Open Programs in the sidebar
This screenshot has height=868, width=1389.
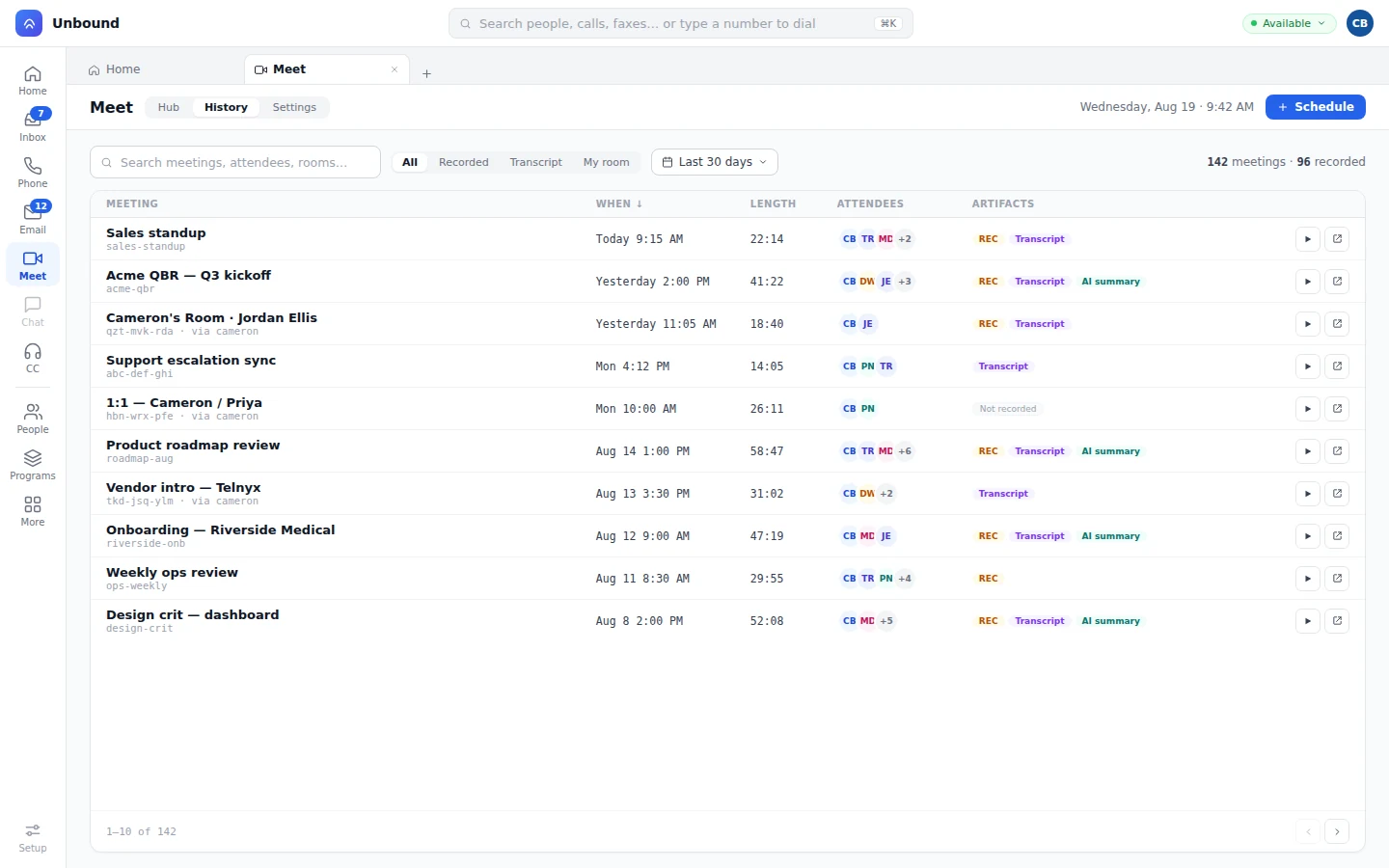click(33, 465)
